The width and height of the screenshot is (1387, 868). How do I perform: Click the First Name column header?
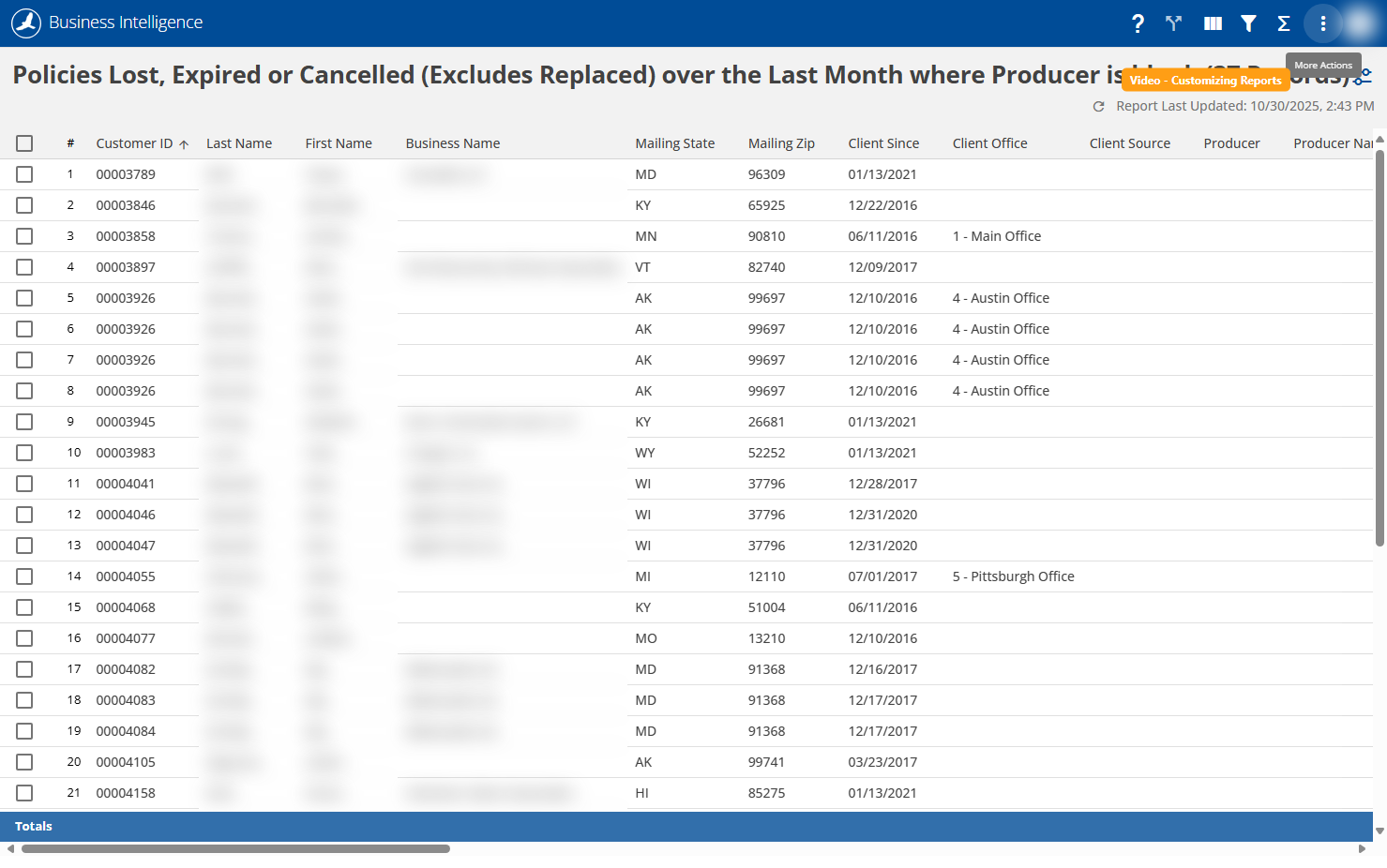pos(339,143)
